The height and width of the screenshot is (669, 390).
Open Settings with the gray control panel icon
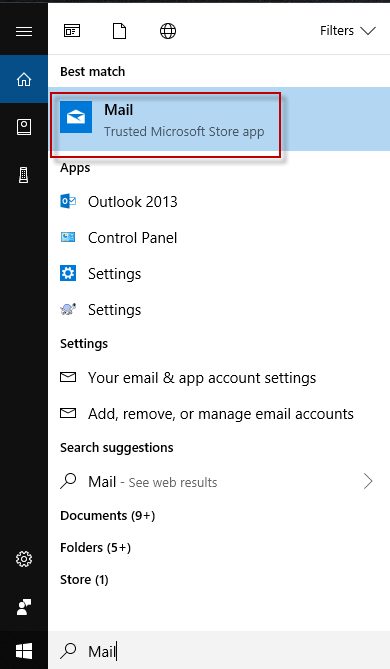click(x=219, y=310)
